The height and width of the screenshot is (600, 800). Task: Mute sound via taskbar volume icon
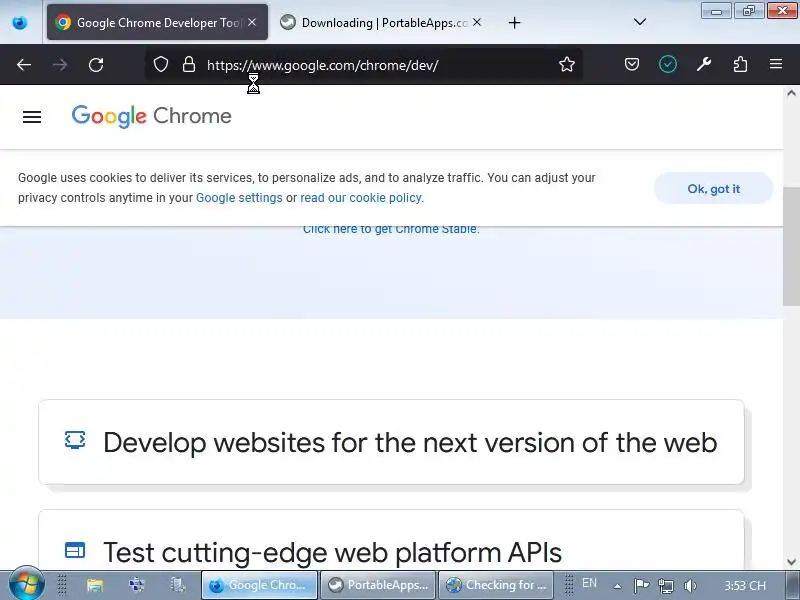pyautogui.click(x=689, y=585)
